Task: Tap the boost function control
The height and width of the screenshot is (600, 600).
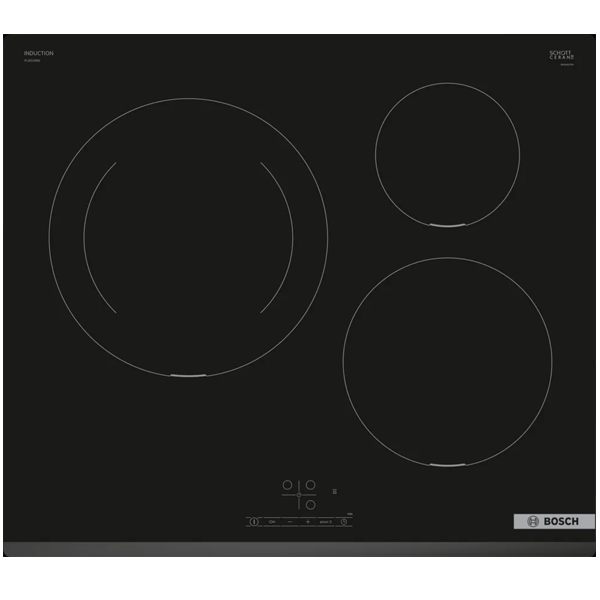Action: pos(326,522)
